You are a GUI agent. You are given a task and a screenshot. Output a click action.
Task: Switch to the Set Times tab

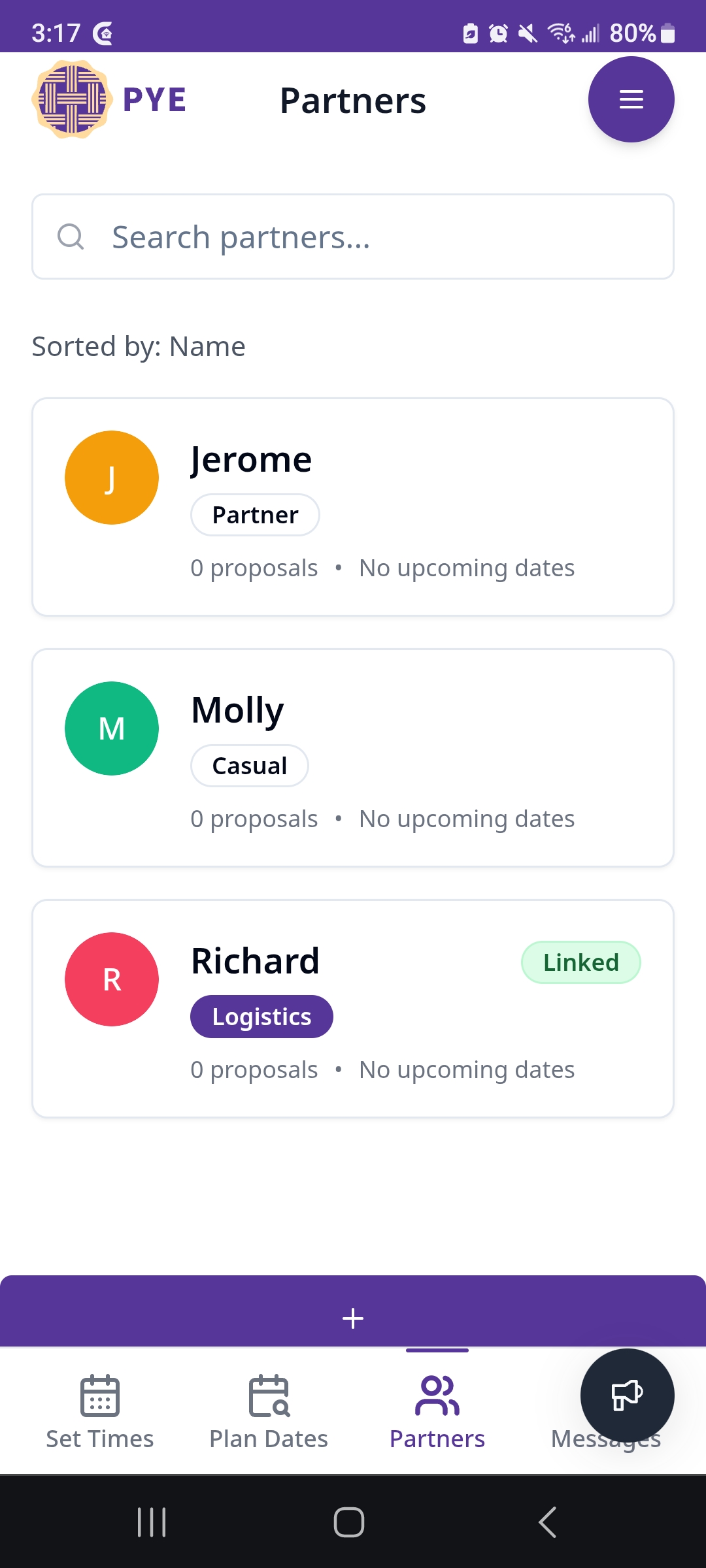pos(100,1411)
